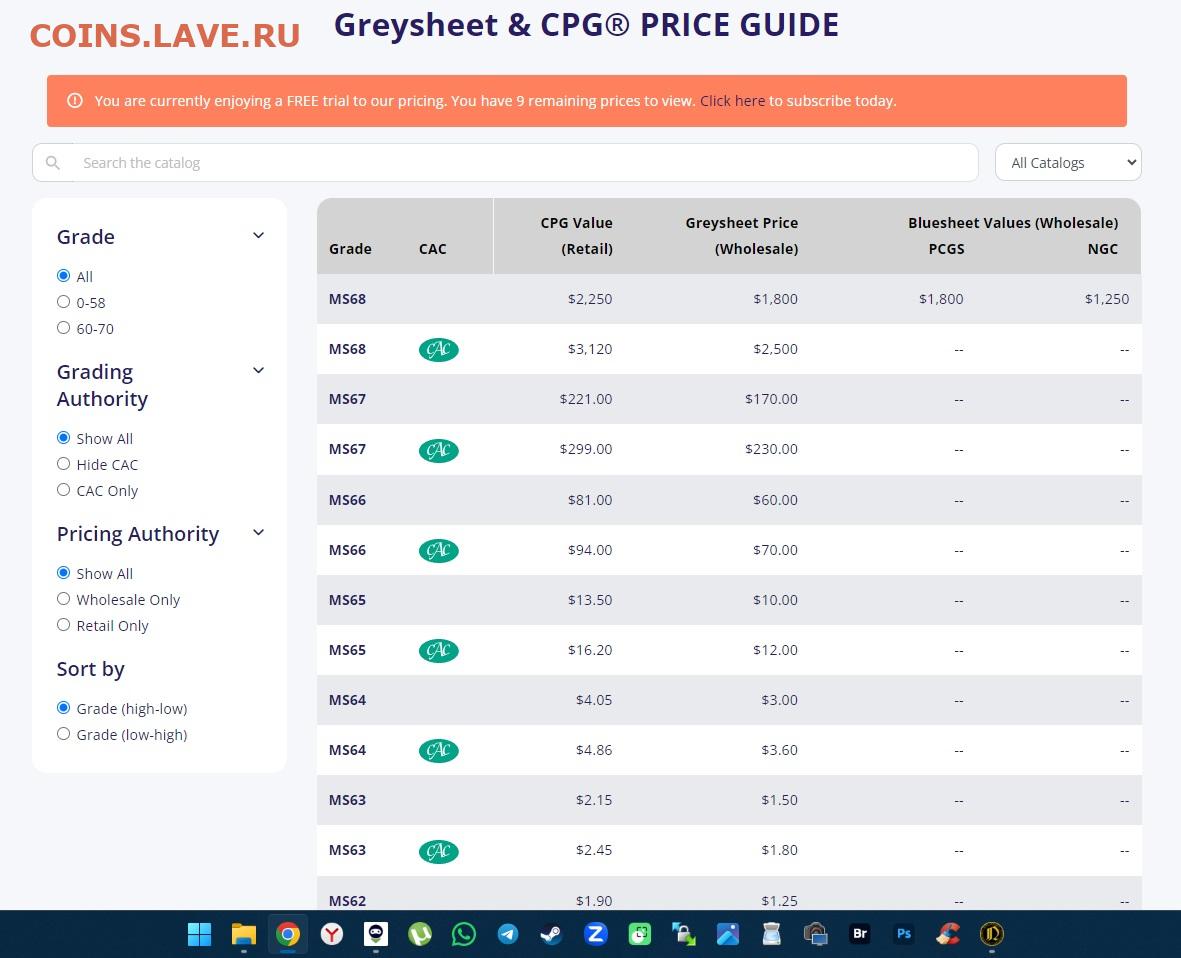The width and height of the screenshot is (1181, 958).
Task: Click the $81.00 CPG value cell
Action: click(x=590, y=500)
